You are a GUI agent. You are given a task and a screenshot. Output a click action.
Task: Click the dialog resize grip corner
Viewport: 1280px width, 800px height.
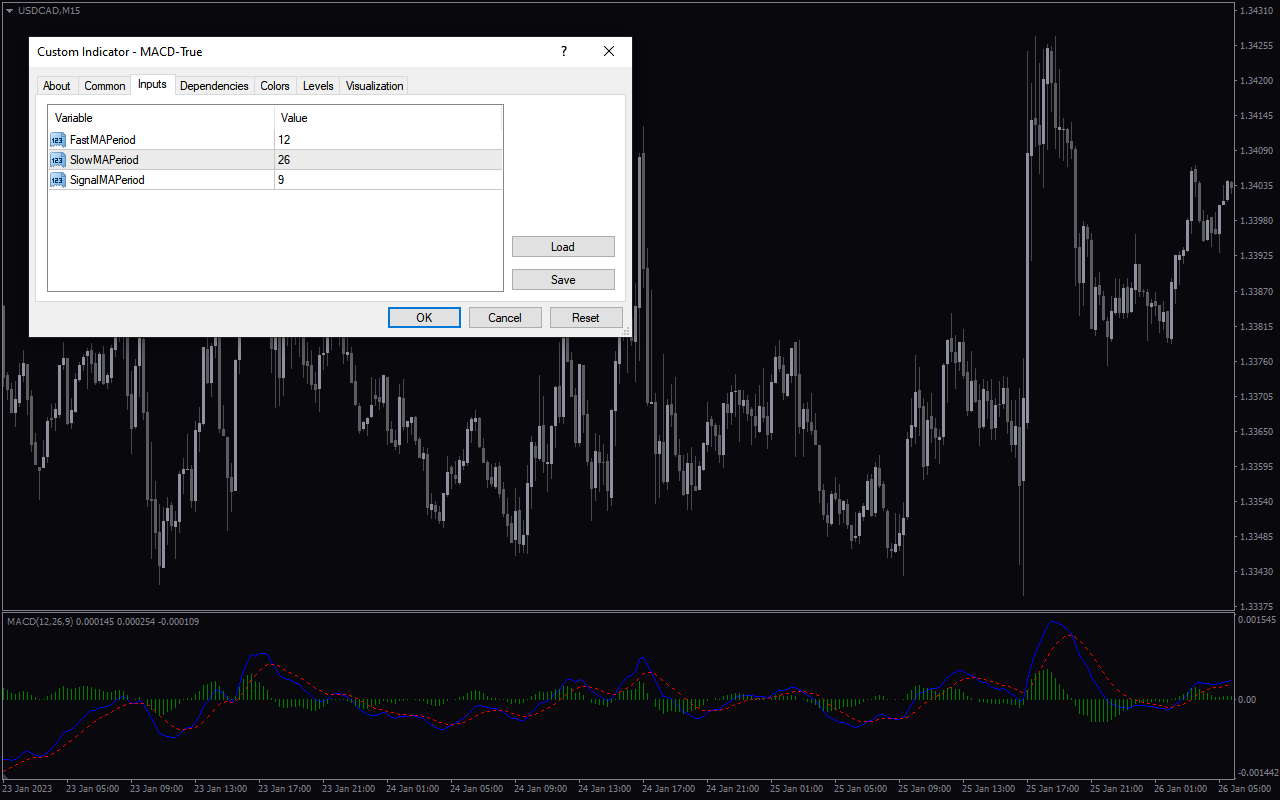click(x=626, y=331)
